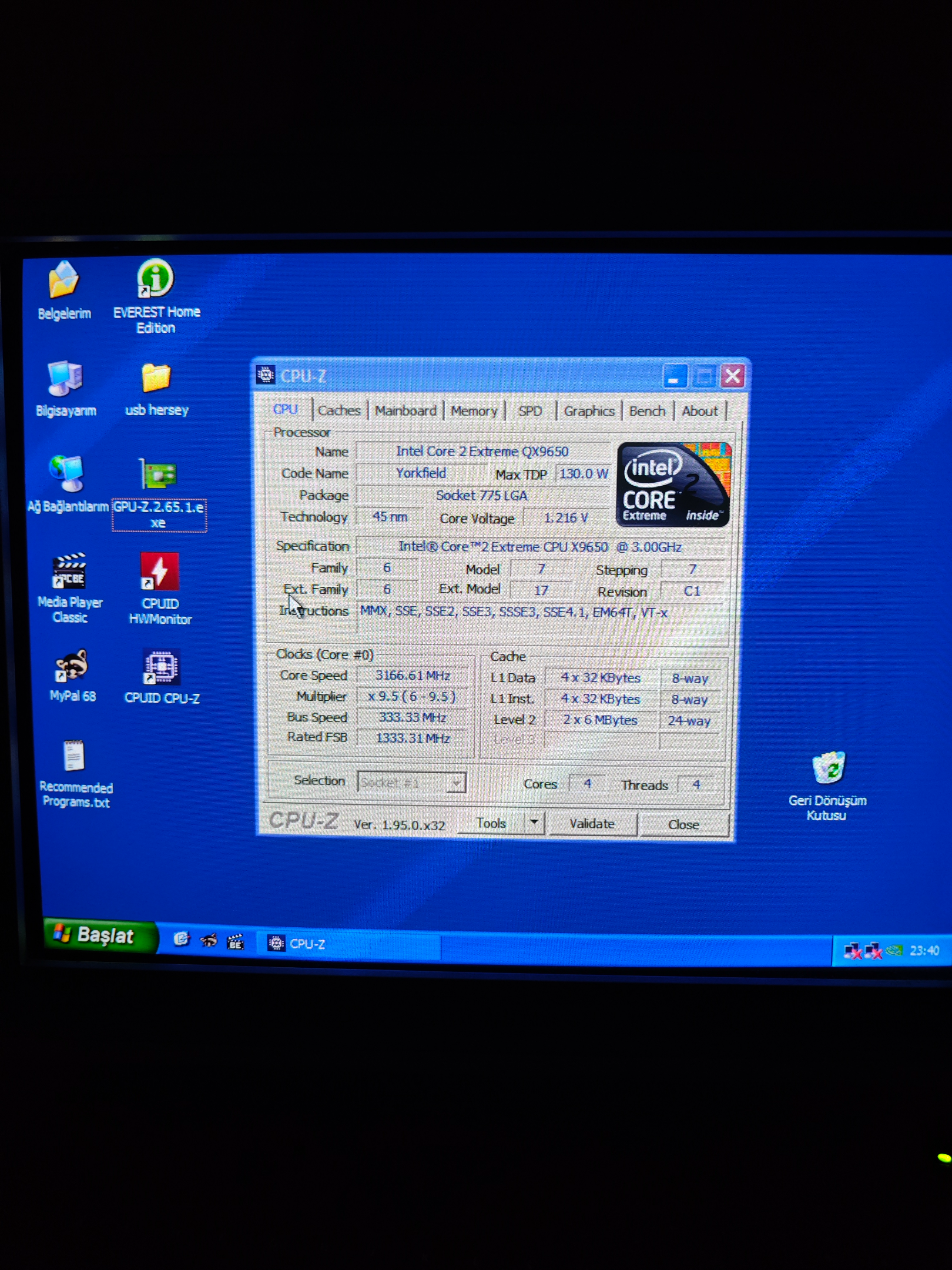Select the 'usb hersey' folder

[x=156, y=377]
